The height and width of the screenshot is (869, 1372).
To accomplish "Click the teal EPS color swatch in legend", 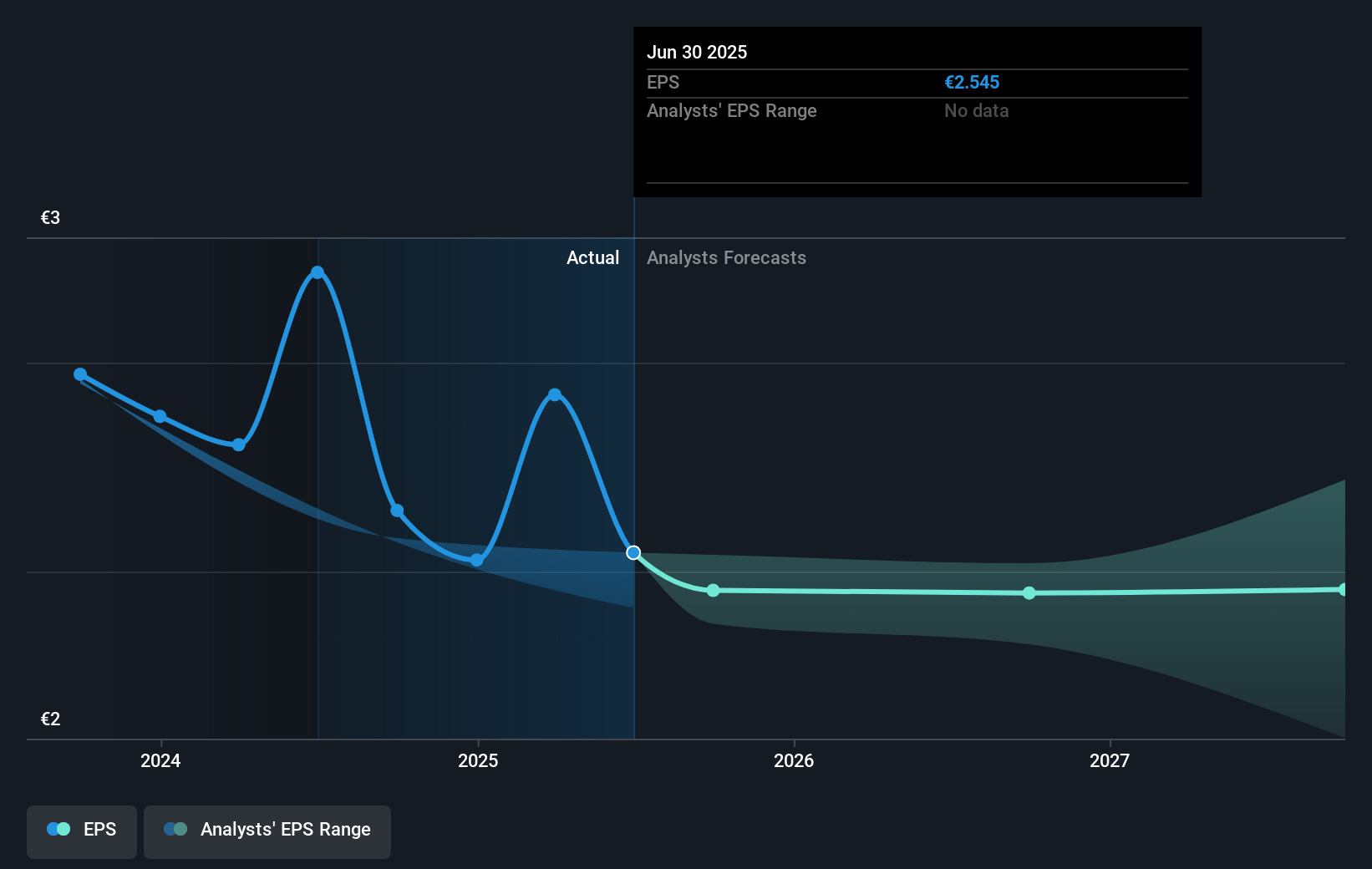I will point(64,829).
